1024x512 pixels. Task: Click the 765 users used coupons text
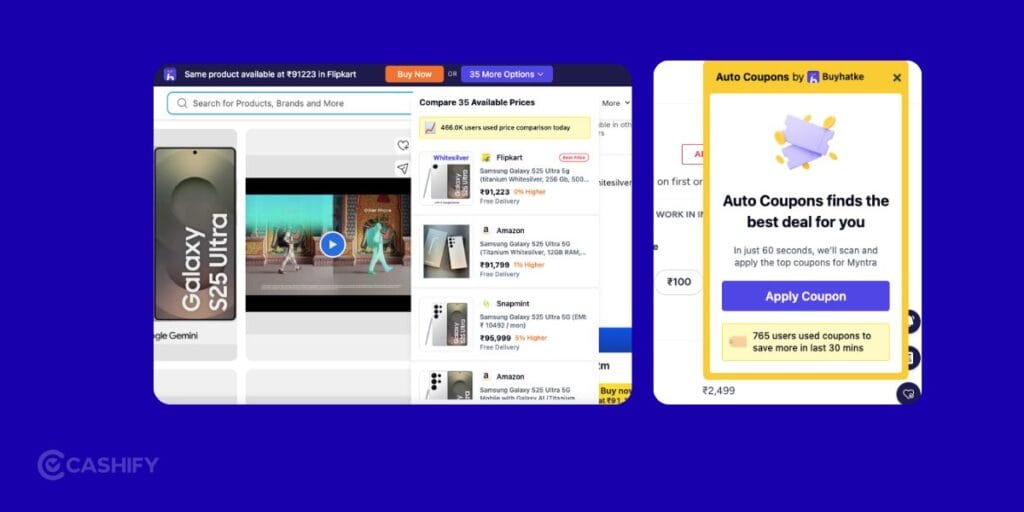pos(811,342)
